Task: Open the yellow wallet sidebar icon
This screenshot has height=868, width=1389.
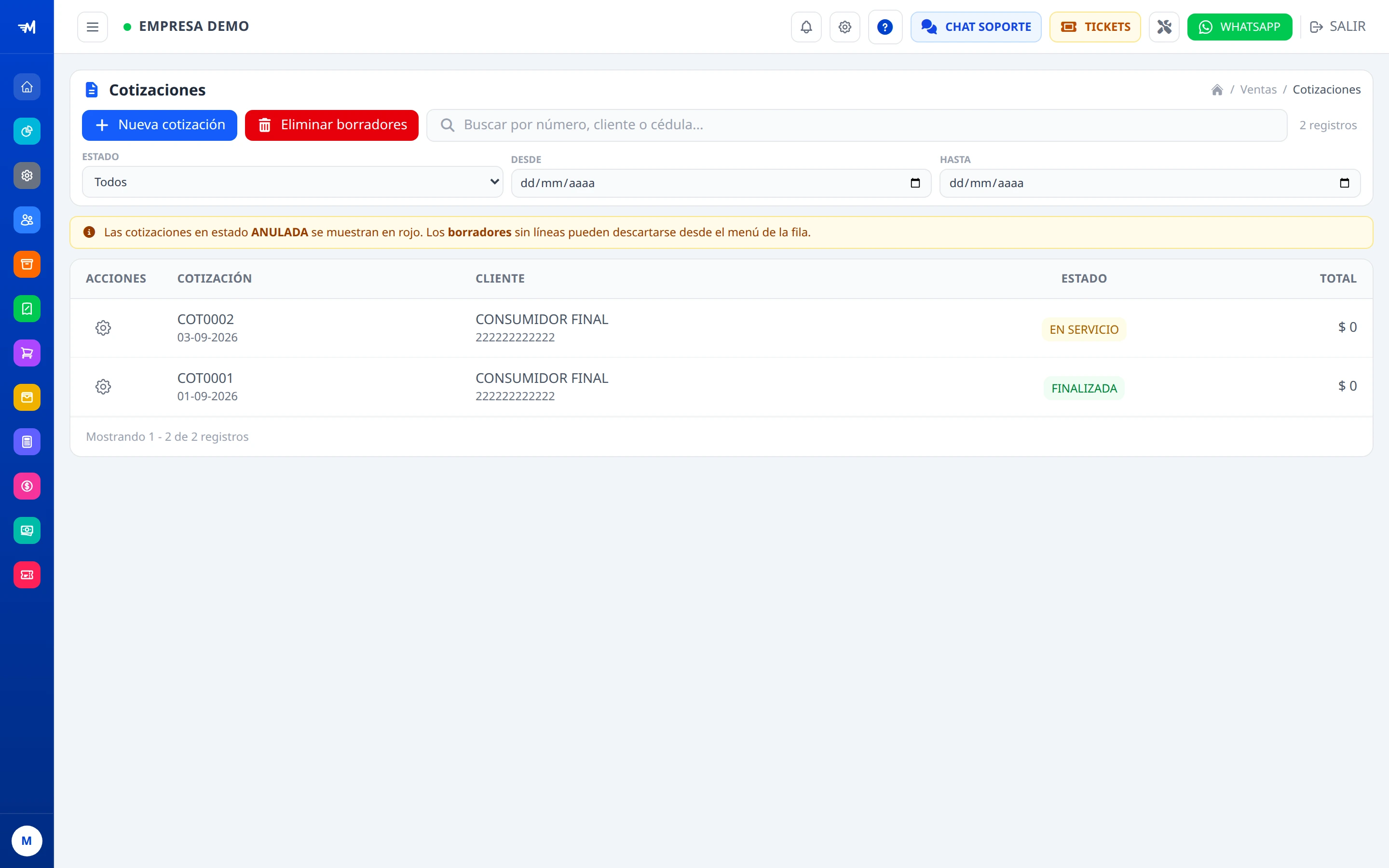Action: [x=27, y=397]
